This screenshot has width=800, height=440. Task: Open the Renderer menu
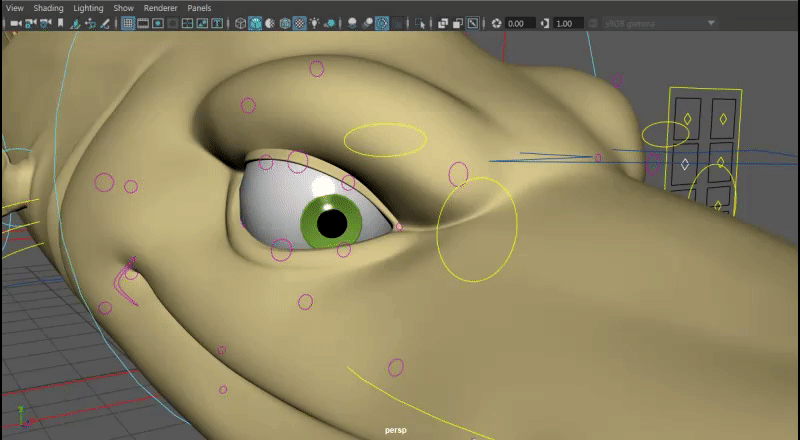(x=160, y=8)
